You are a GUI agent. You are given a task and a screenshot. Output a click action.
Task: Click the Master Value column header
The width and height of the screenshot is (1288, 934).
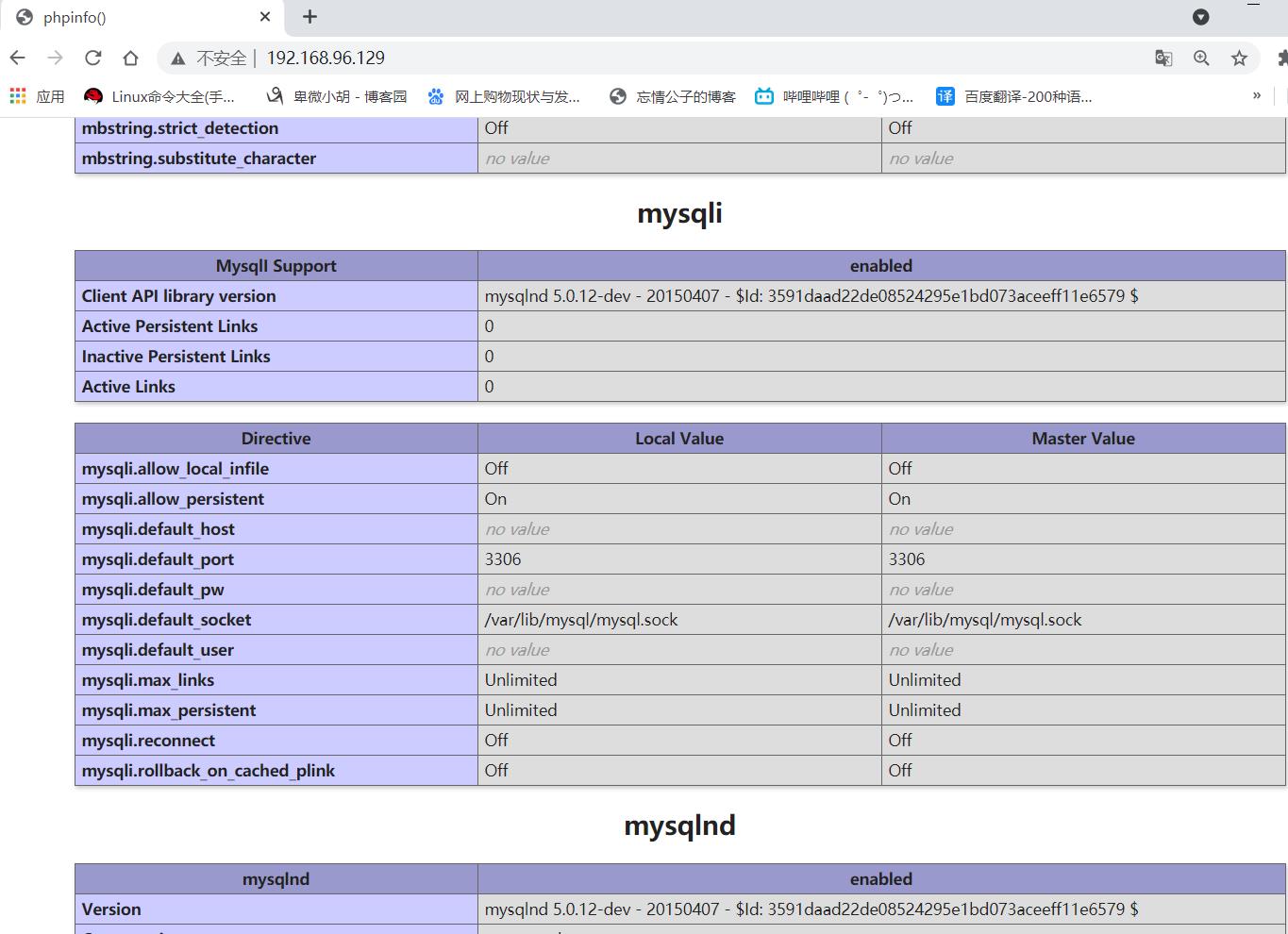1083,439
